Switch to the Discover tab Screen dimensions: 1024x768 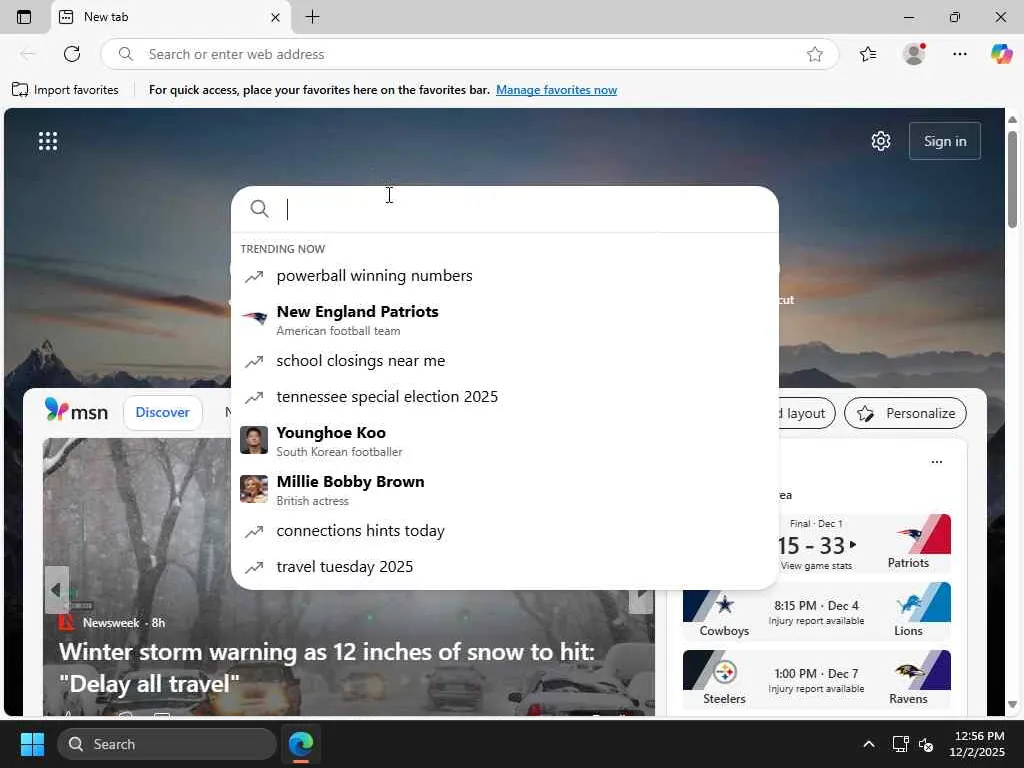pyautogui.click(x=163, y=413)
